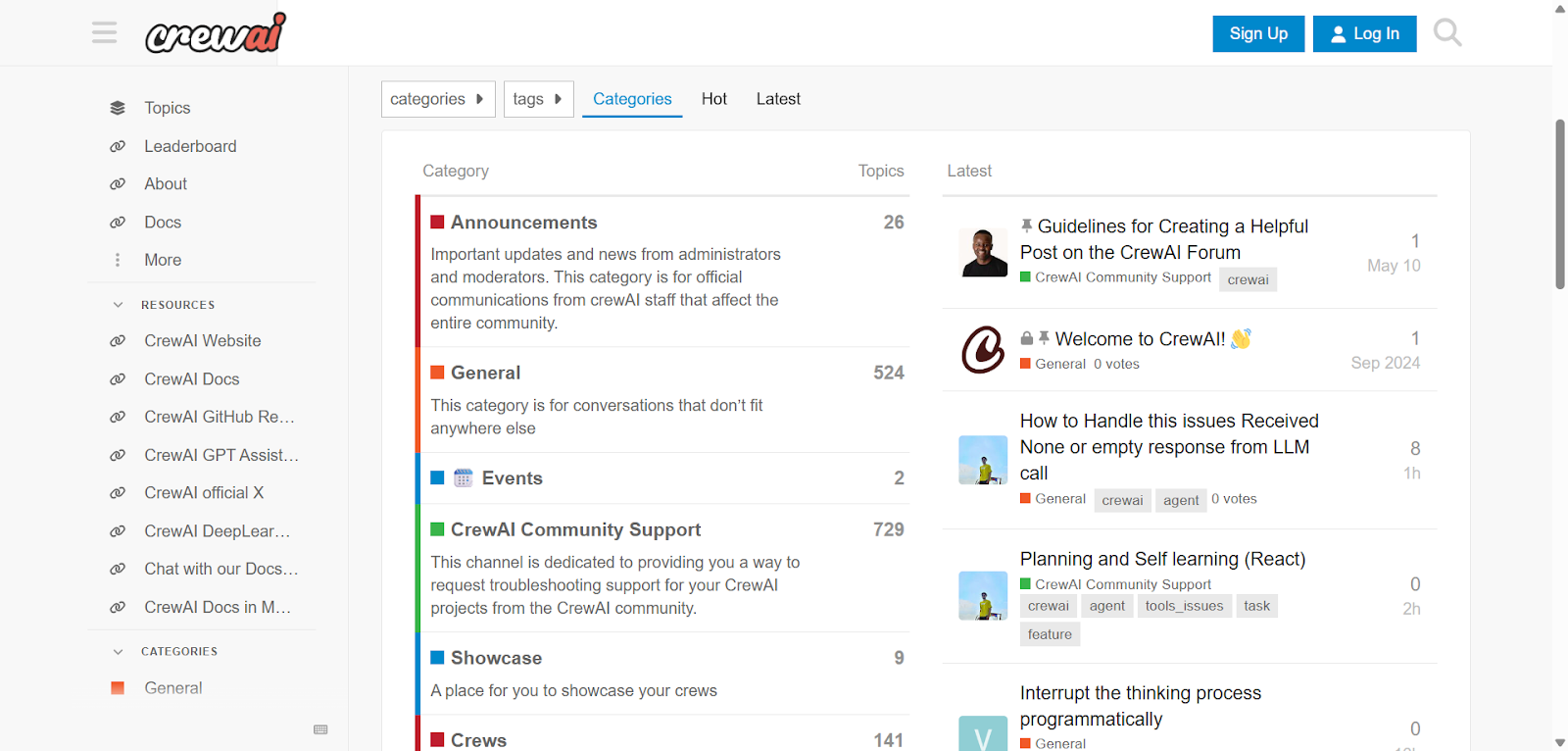Open the CrewAI official X link
The image size is (1568, 751).
click(204, 493)
